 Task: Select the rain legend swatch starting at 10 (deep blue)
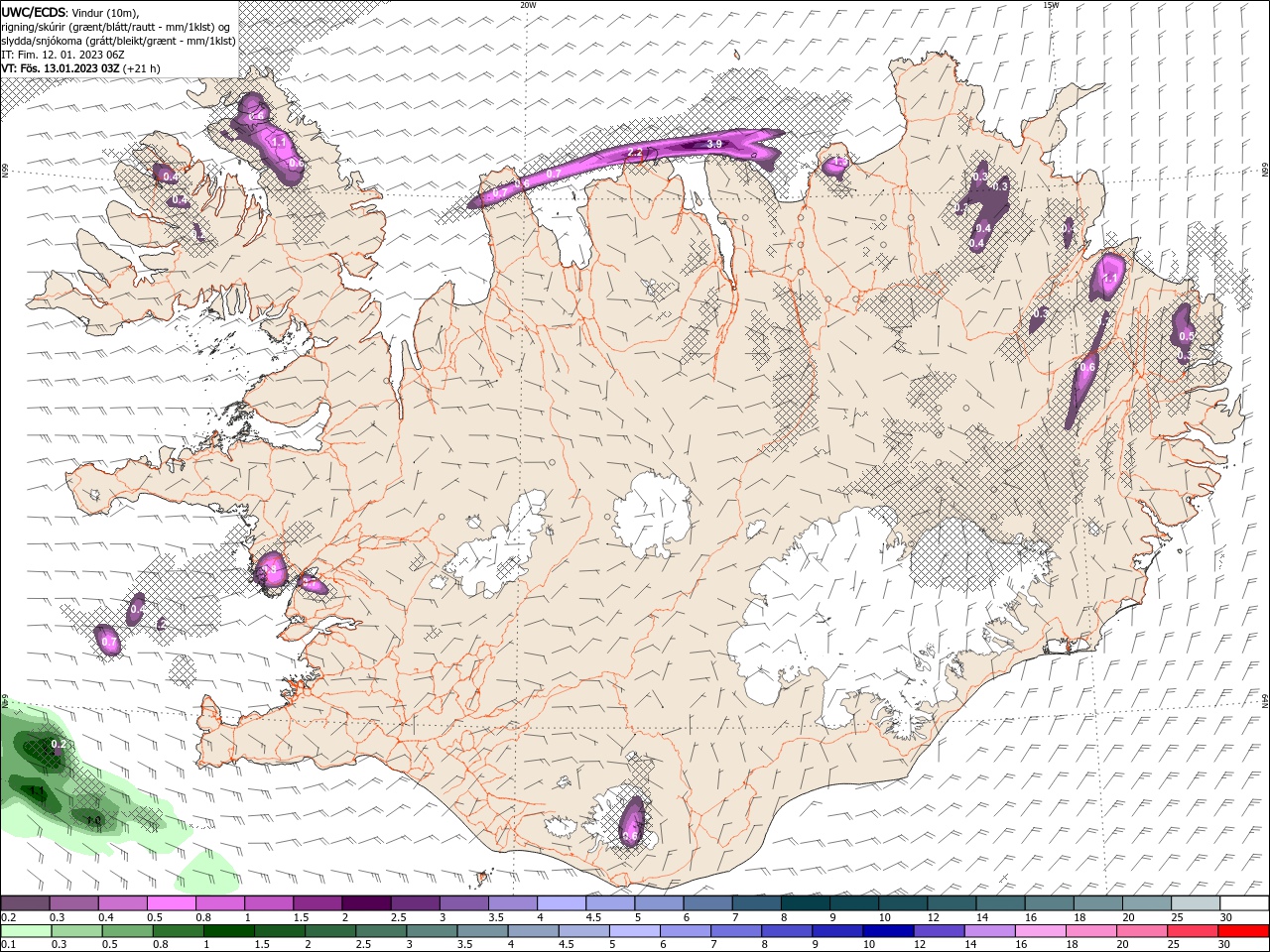point(888,931)
